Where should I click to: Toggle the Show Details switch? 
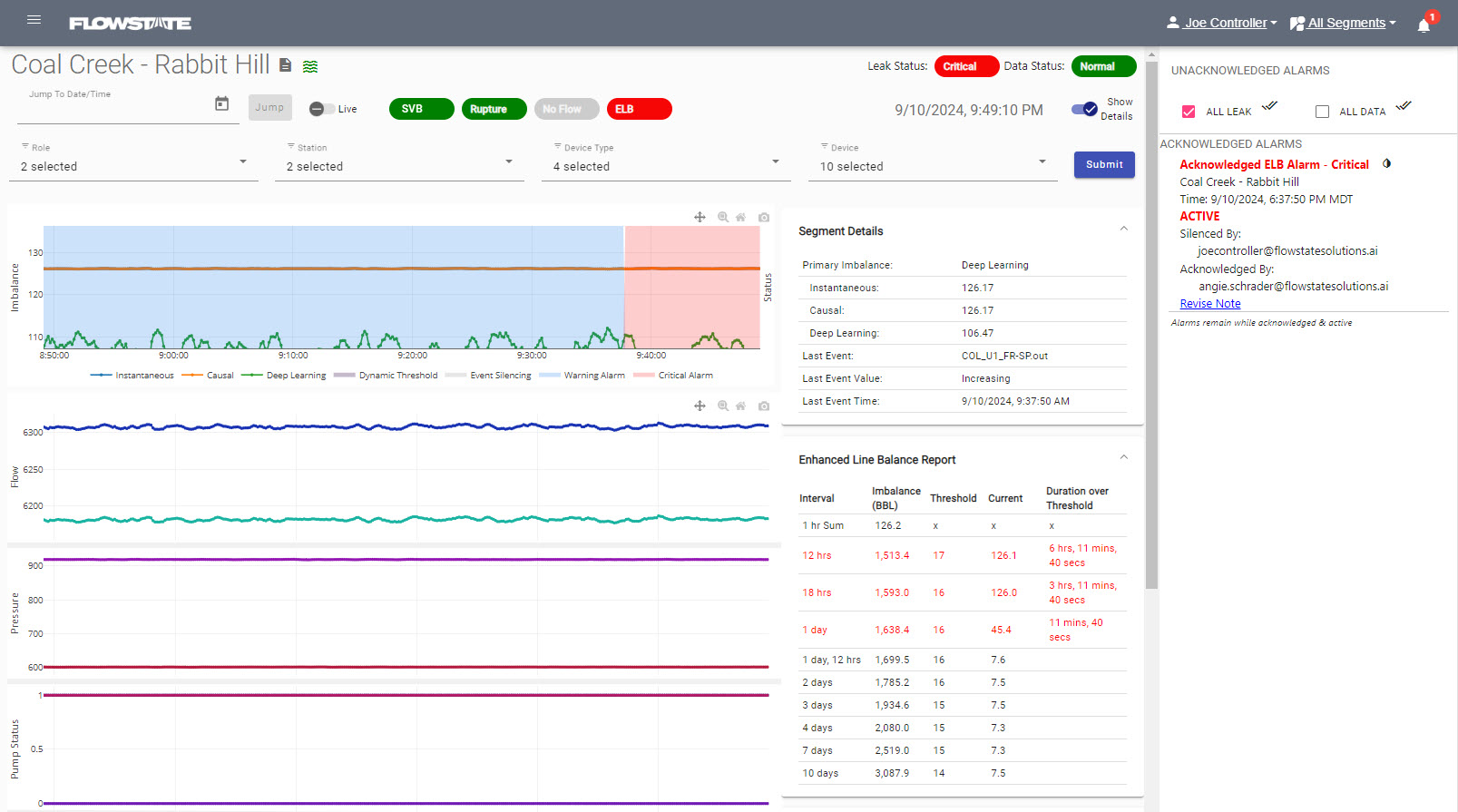(x=1085, y=109)
